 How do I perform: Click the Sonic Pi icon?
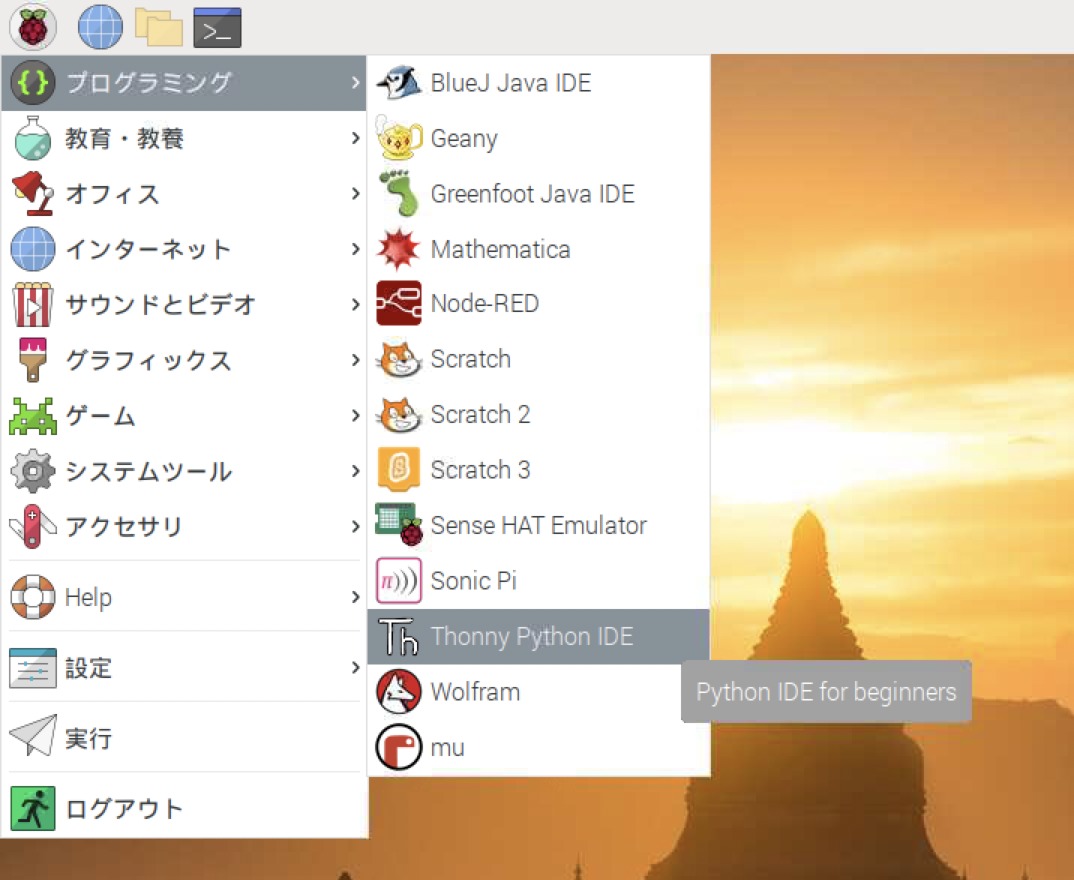pyautogui.click(x=399, y=581)
